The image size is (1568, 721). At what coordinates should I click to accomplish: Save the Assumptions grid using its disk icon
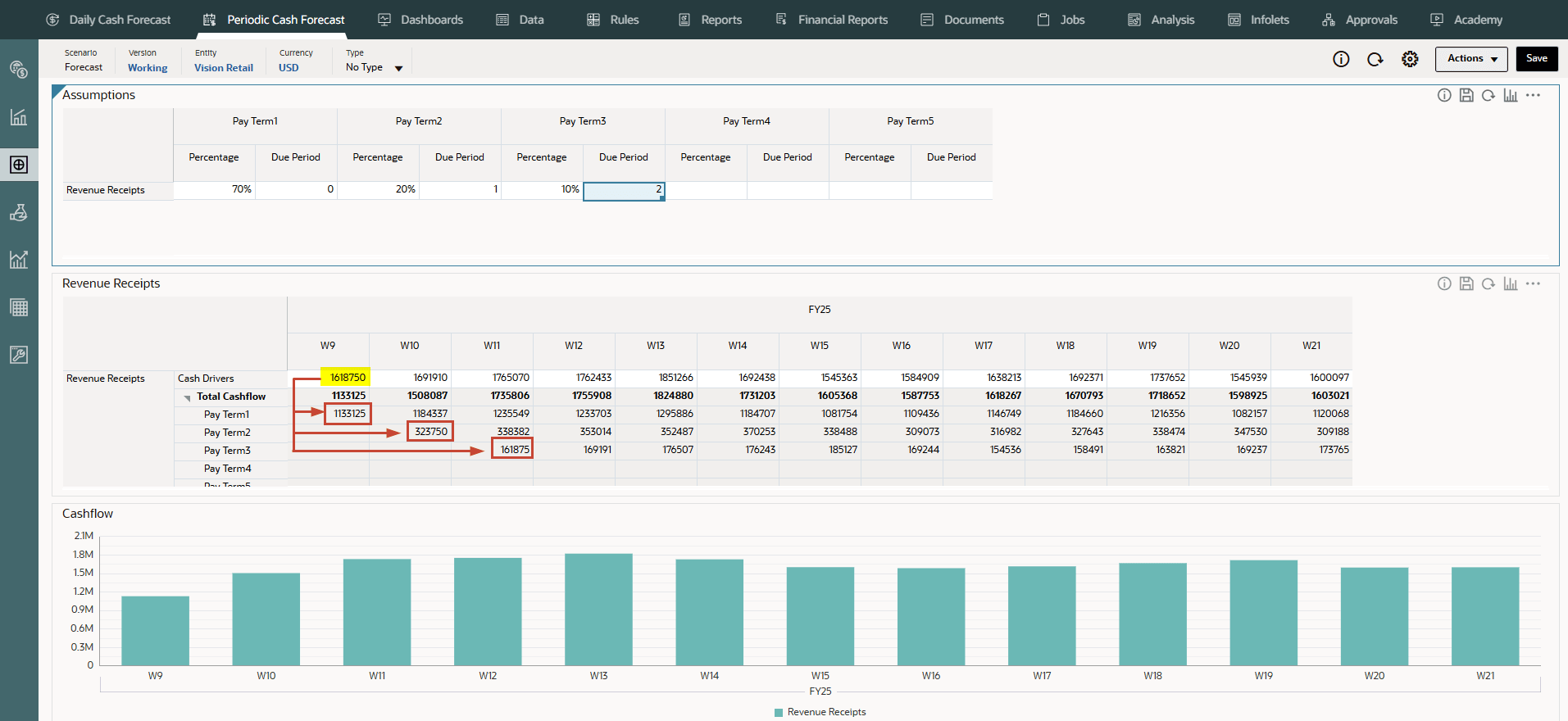coord(1466,95)
